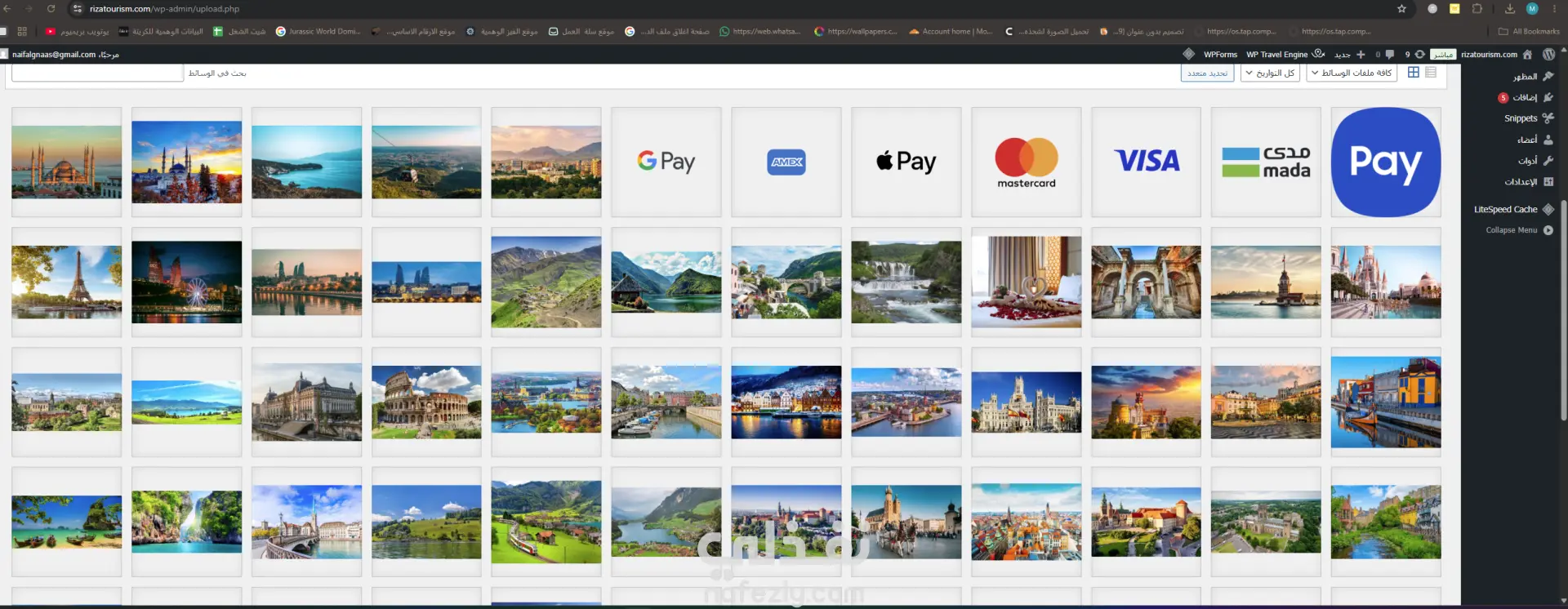Viewport: 1568px width, 609px height.
Task: Select the tropical beach with boats thumbnail
Action: coord(67,522)
